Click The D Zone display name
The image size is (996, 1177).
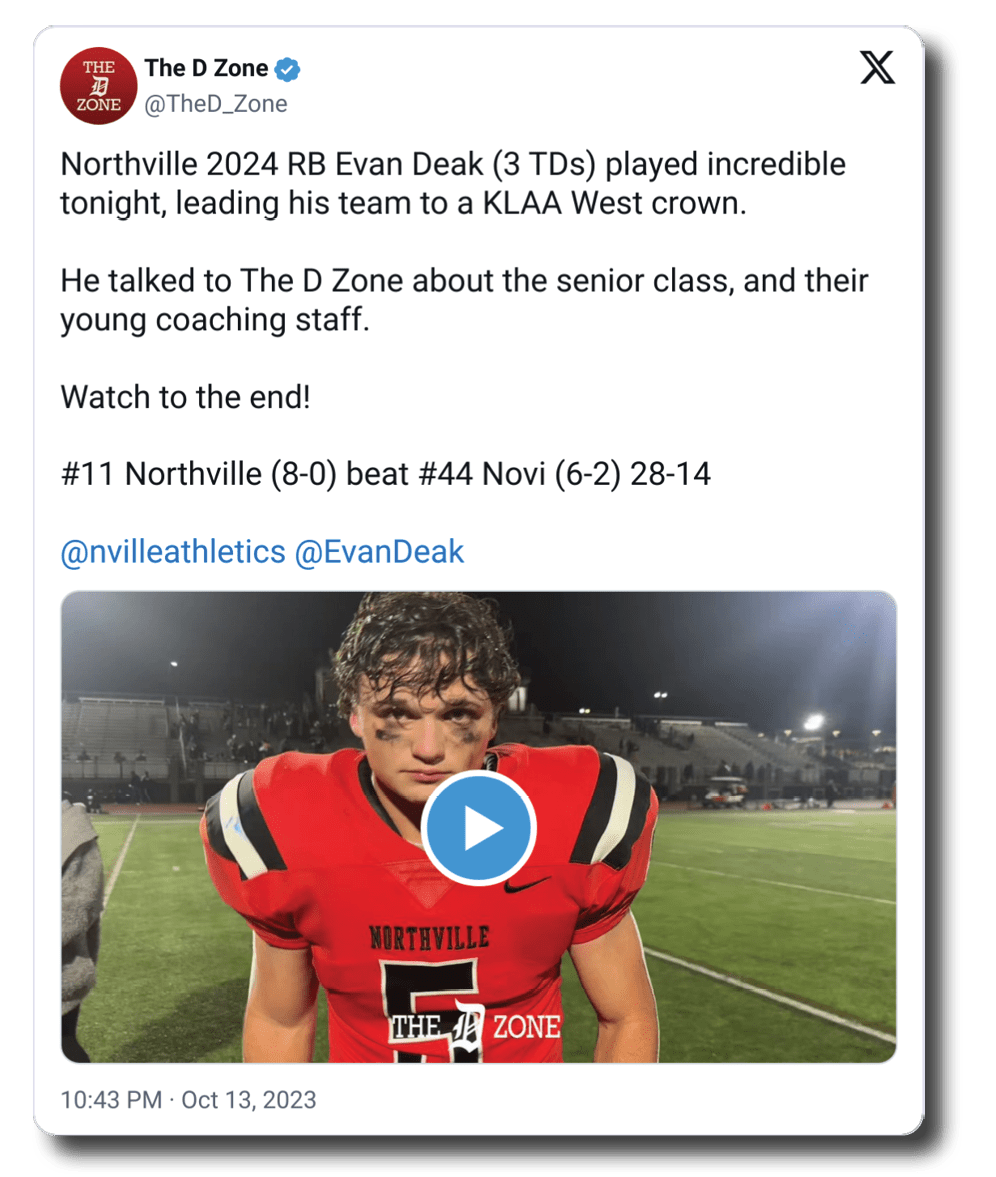click(x=206, y=68)
